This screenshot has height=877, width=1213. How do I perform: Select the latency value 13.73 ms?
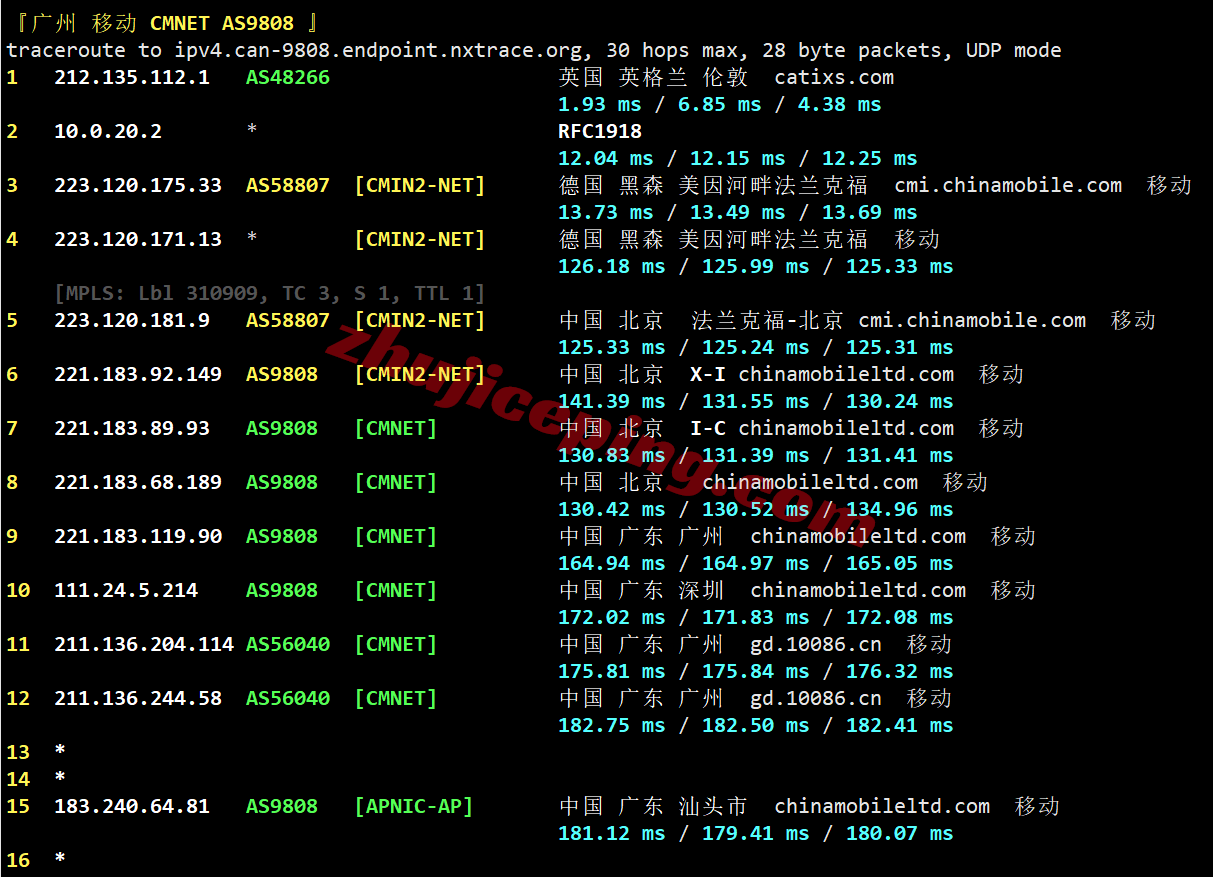coord(606,212)
